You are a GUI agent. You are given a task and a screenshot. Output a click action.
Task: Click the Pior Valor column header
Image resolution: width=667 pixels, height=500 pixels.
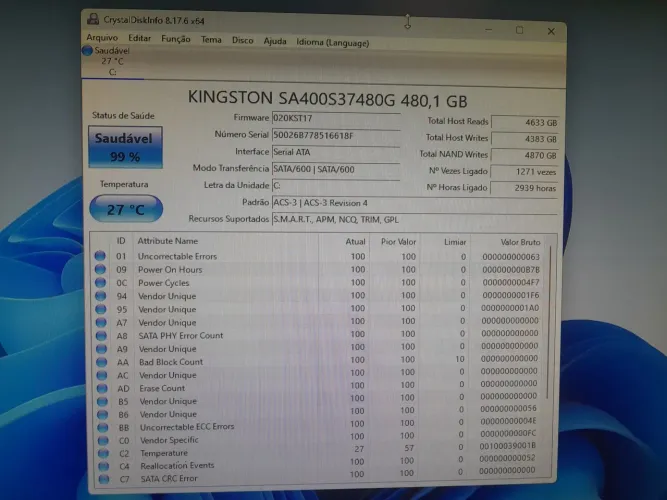click(x=398, y=242)
